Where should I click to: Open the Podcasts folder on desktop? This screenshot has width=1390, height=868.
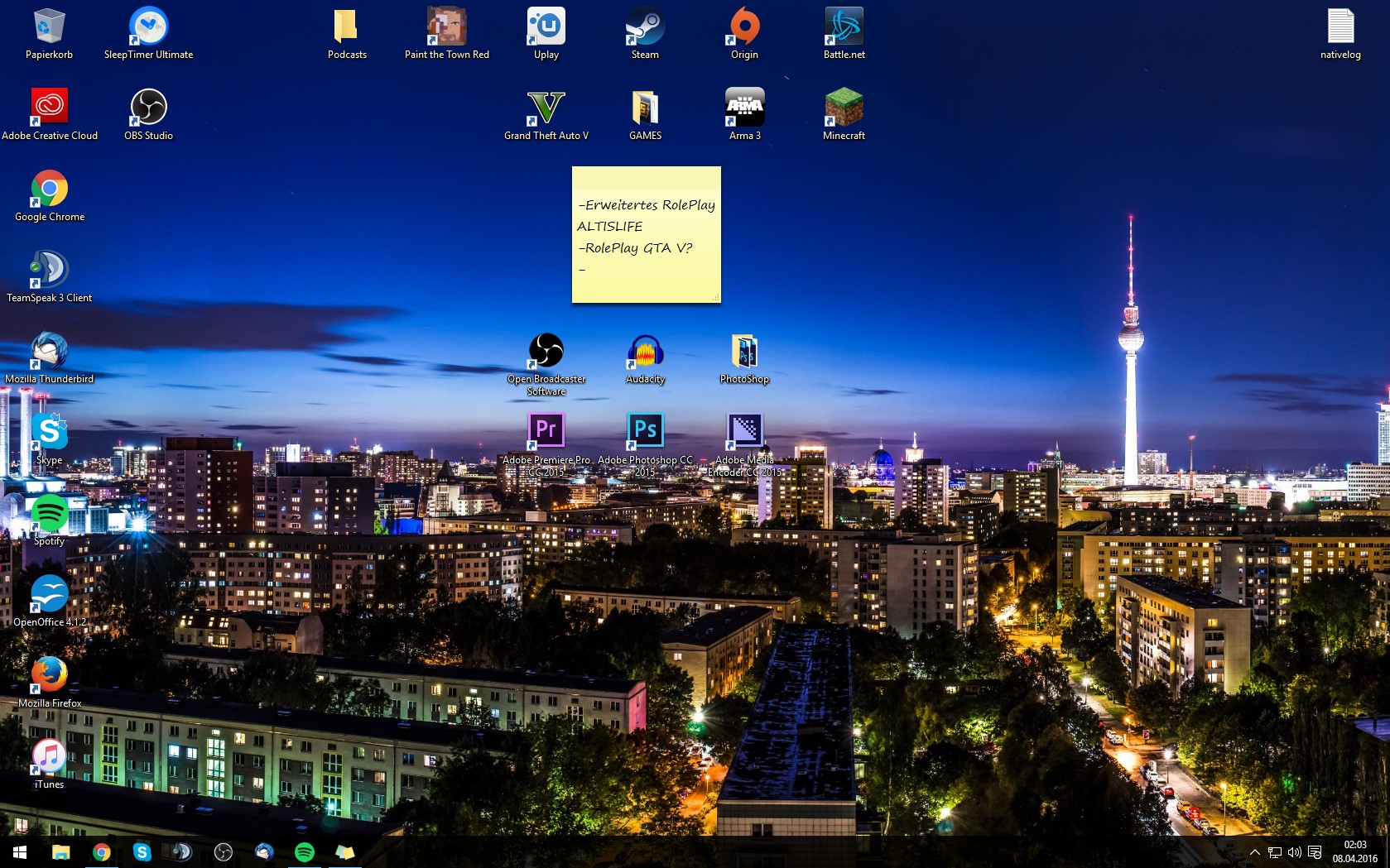click(x=347, y=28)
